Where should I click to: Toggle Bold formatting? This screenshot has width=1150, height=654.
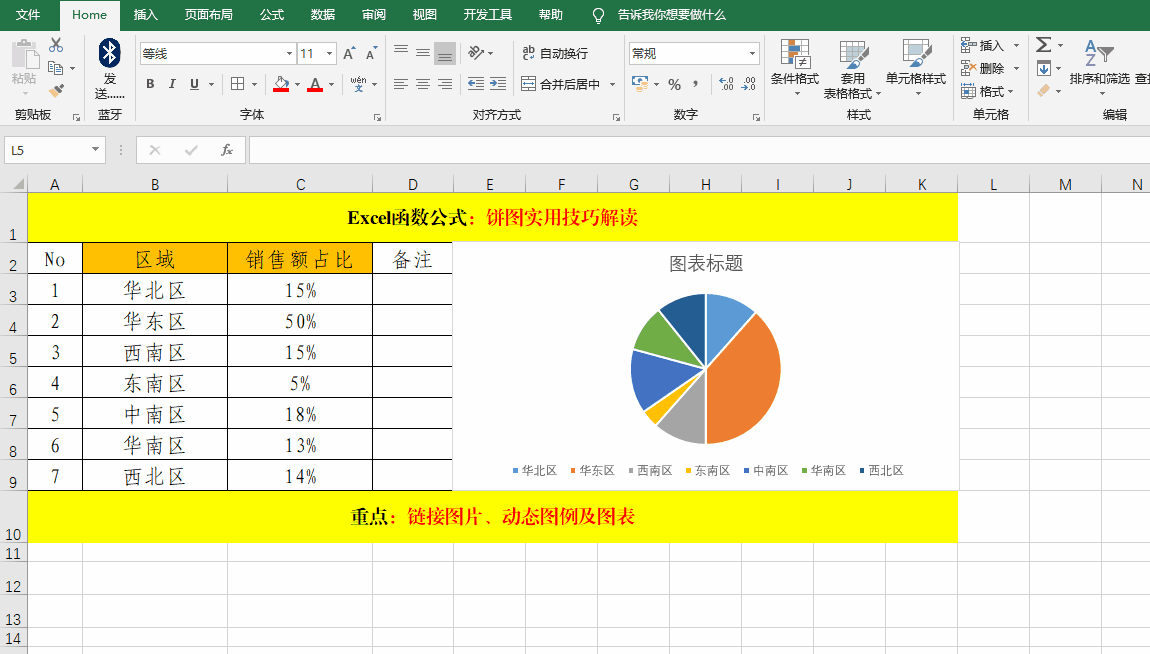click(150, 84)
